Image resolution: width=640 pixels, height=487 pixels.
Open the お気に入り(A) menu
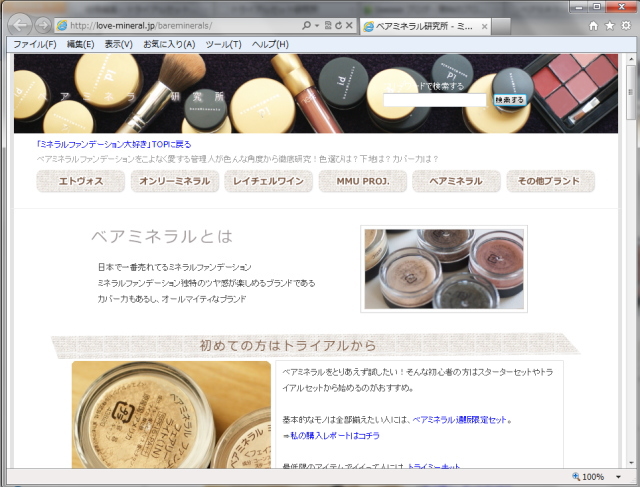coord(169,44)
